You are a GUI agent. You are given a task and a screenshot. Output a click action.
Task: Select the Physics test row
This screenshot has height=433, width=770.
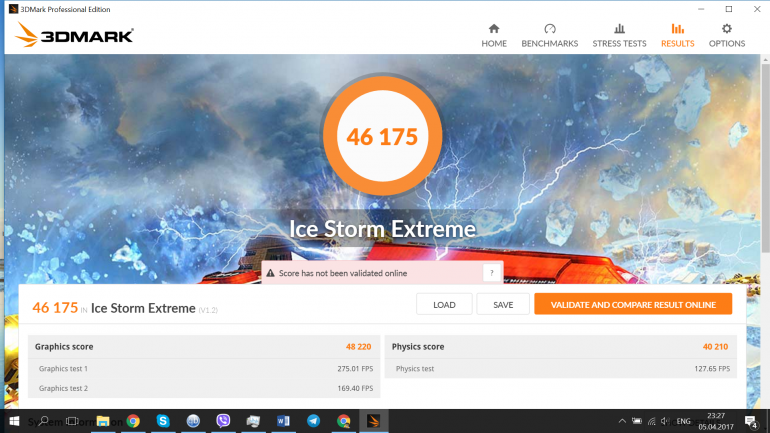pos(560,368)
